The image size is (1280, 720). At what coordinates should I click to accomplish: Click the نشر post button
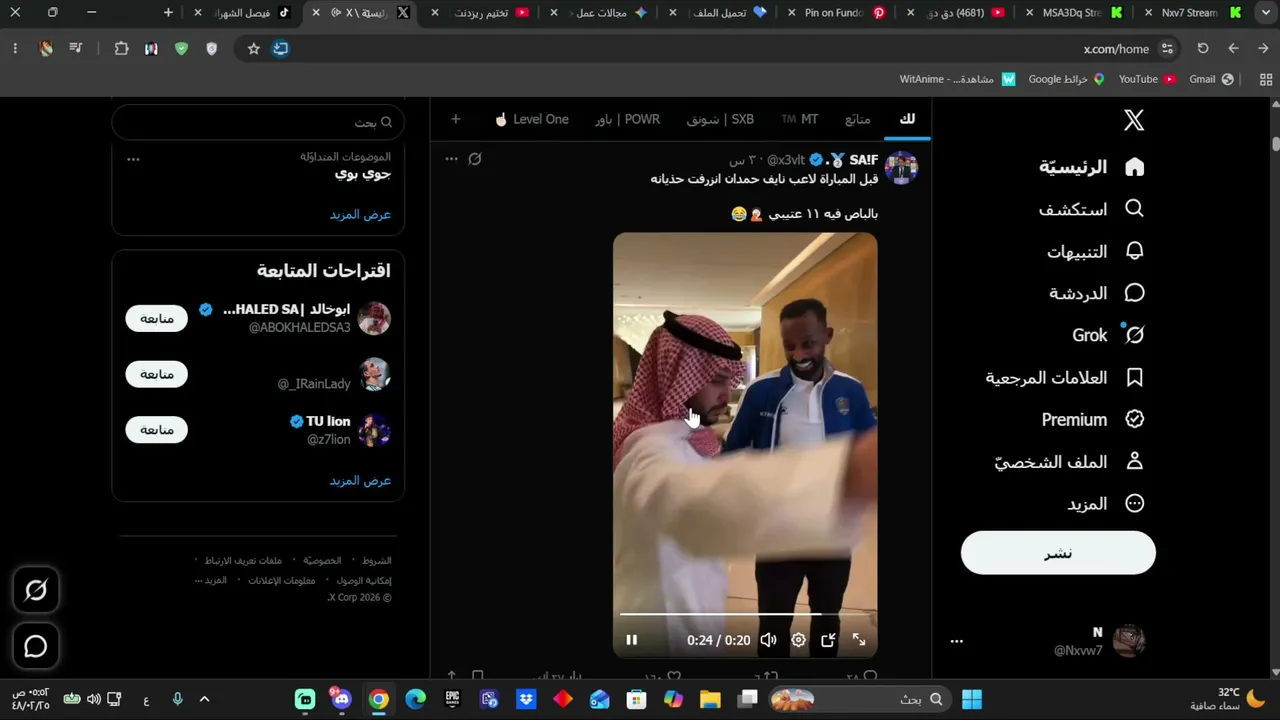point(1058,553)
